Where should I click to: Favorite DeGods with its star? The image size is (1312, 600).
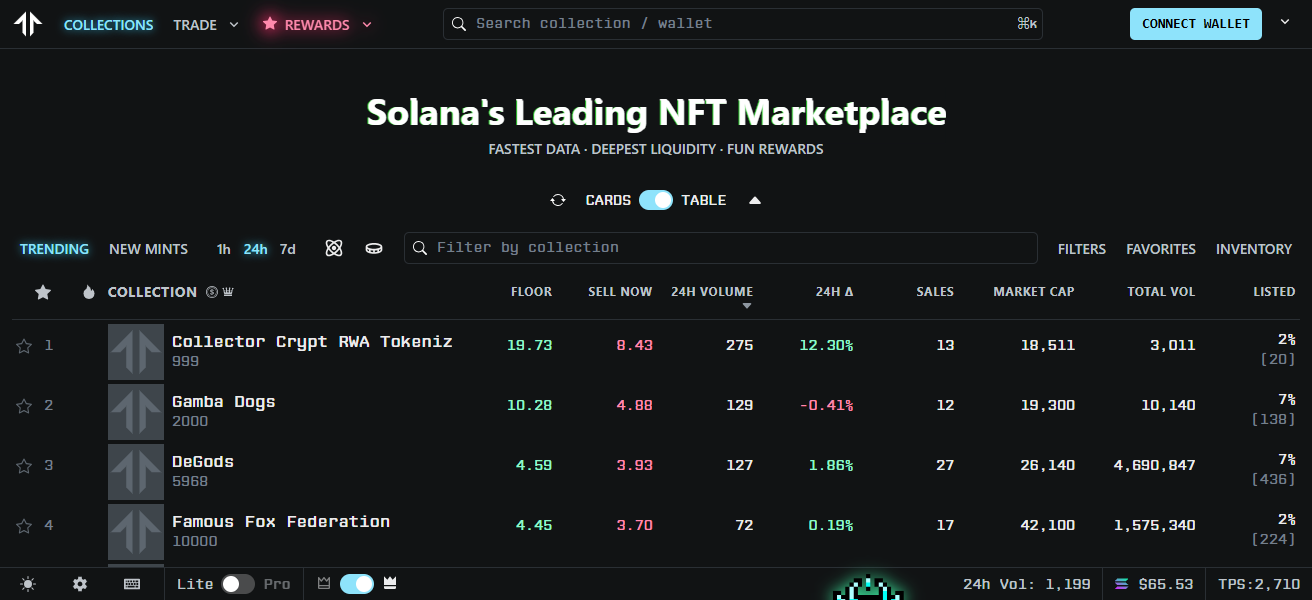pyautogui.click(x=24, y=466)
